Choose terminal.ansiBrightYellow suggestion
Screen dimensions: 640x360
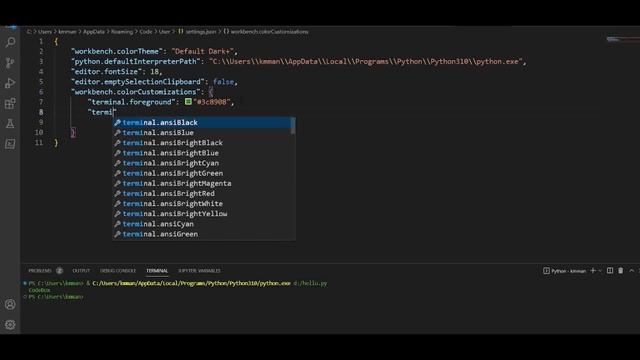(x=203, y=214)
